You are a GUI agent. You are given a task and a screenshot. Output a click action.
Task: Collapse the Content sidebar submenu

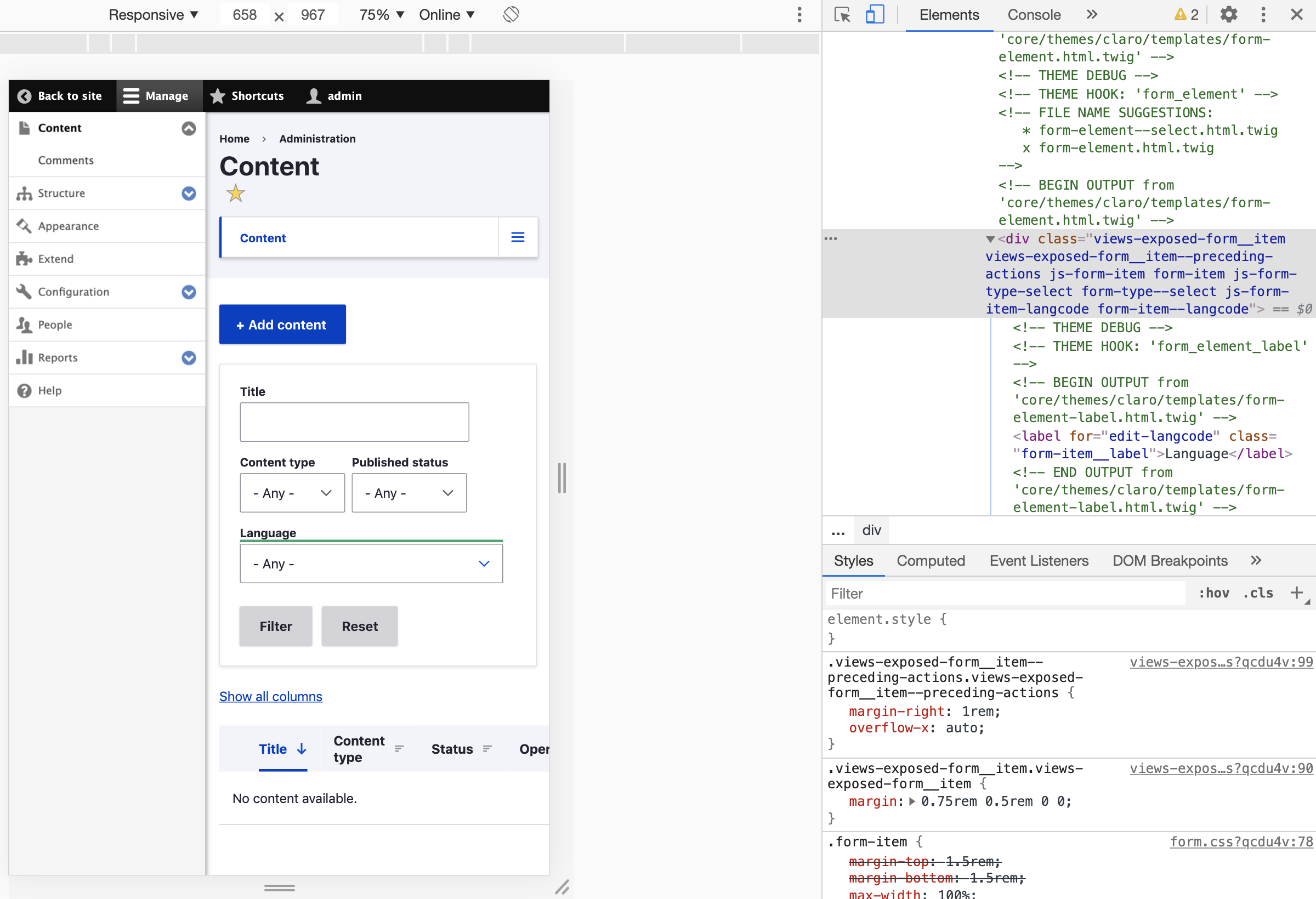(x=189, y=128)
